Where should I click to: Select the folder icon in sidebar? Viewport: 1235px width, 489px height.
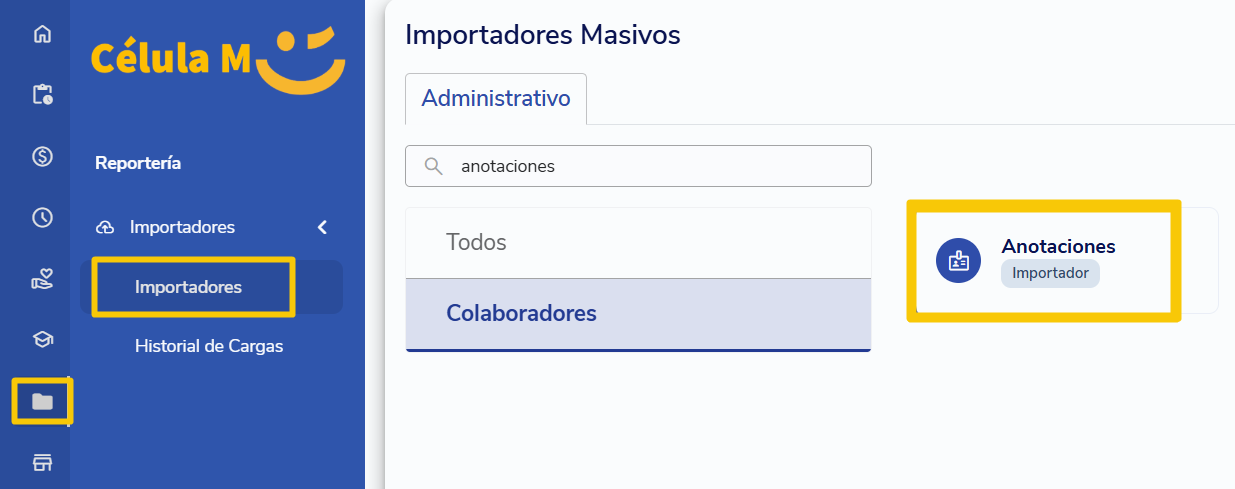click(x=42, y=402)
